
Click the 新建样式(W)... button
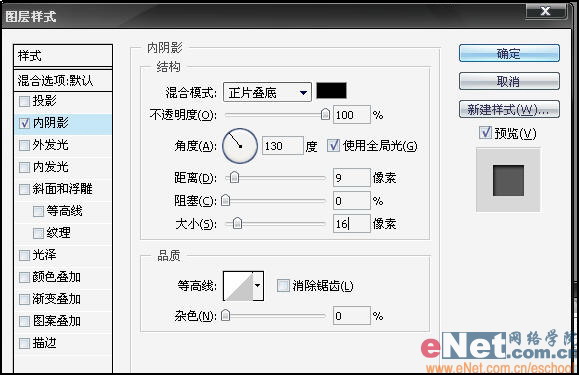509,109
